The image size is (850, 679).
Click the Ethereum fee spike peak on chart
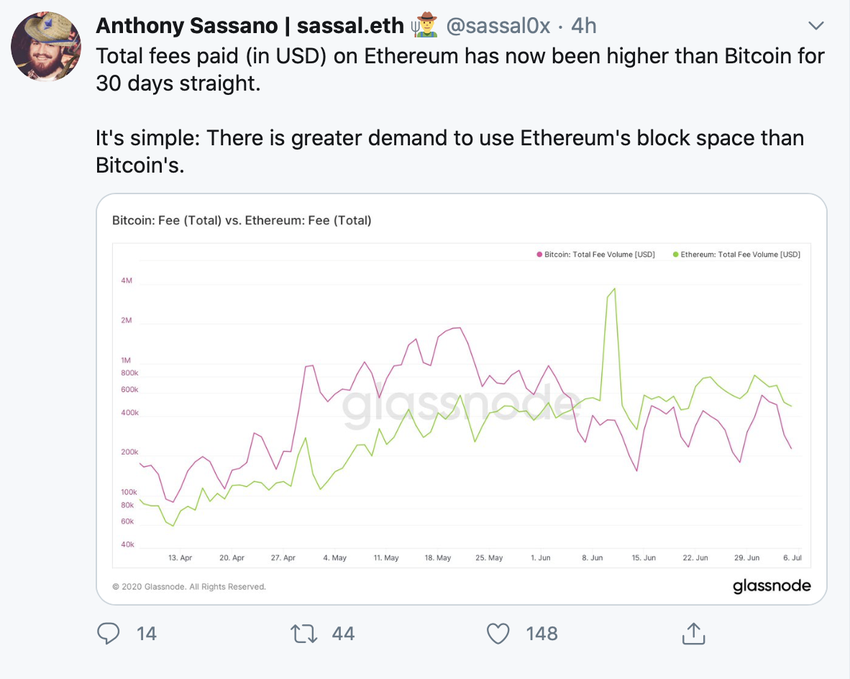click(613, 290)
